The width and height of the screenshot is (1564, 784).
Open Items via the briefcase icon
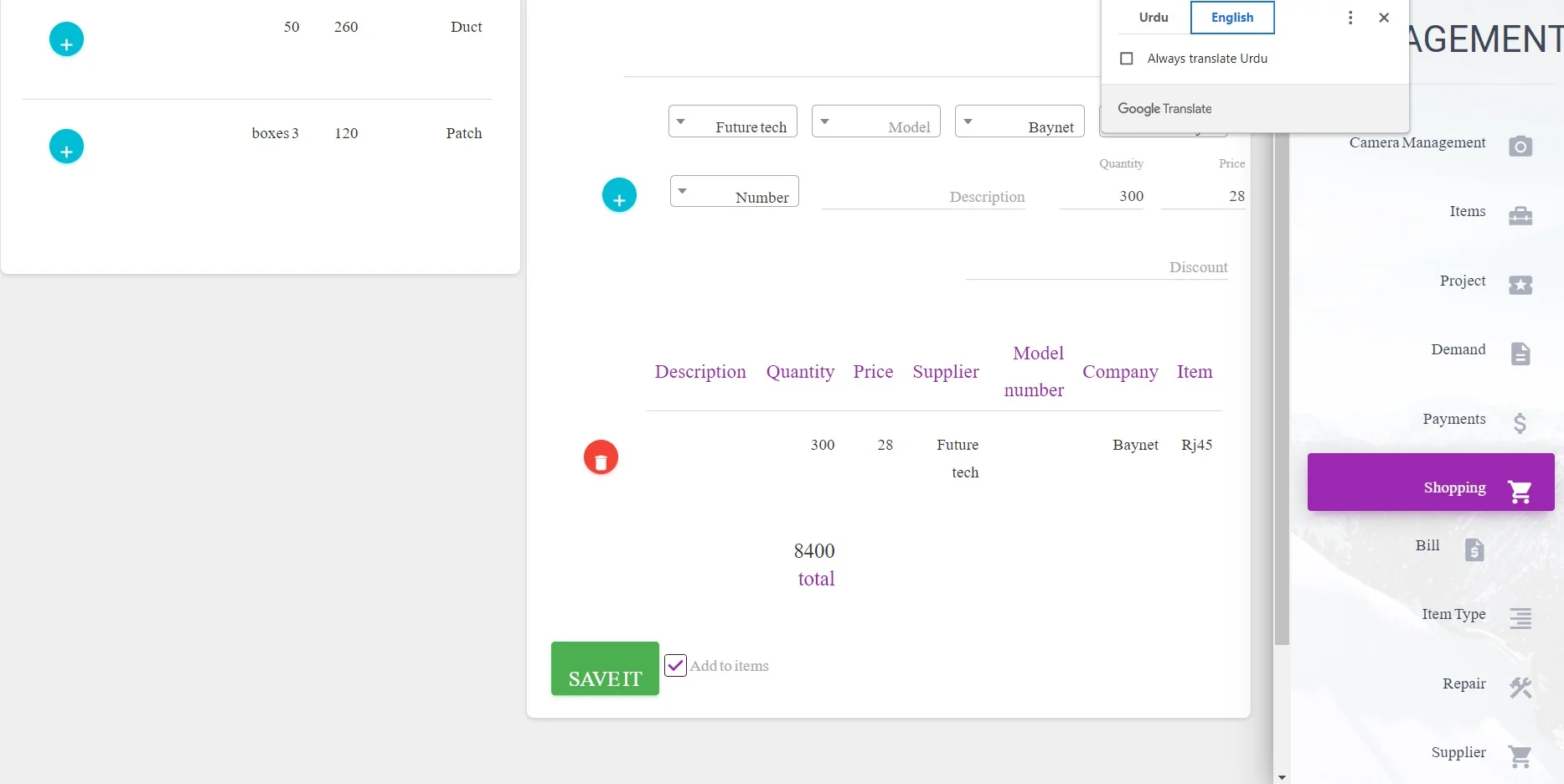click(x=1520, y=215)
